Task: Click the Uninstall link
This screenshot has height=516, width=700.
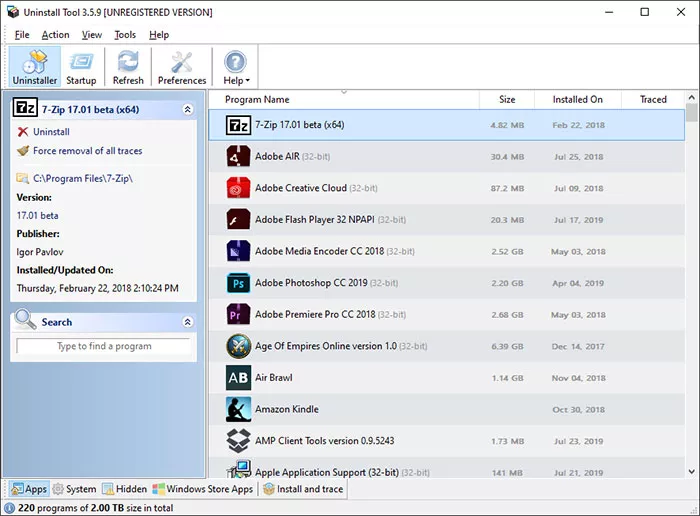Action: pos(51,132)
